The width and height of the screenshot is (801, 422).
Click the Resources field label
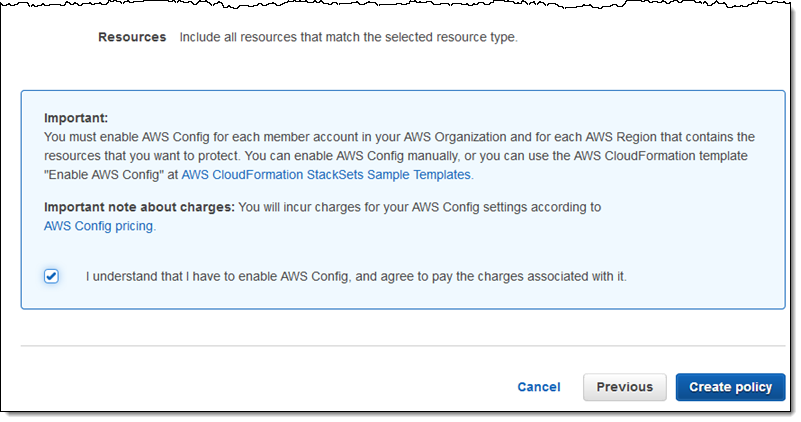click(132, 37)
